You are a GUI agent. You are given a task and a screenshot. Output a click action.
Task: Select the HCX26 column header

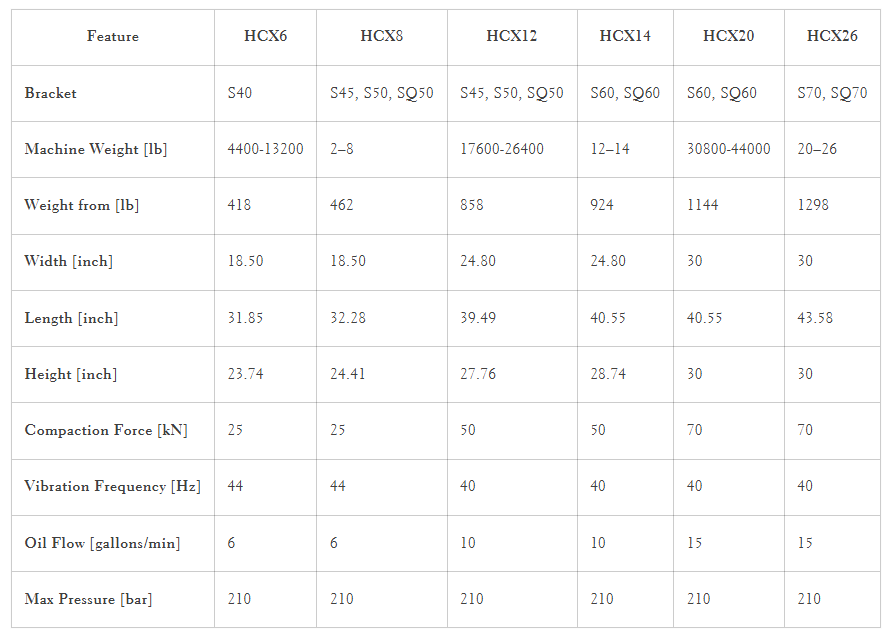(x=832, y=36)
